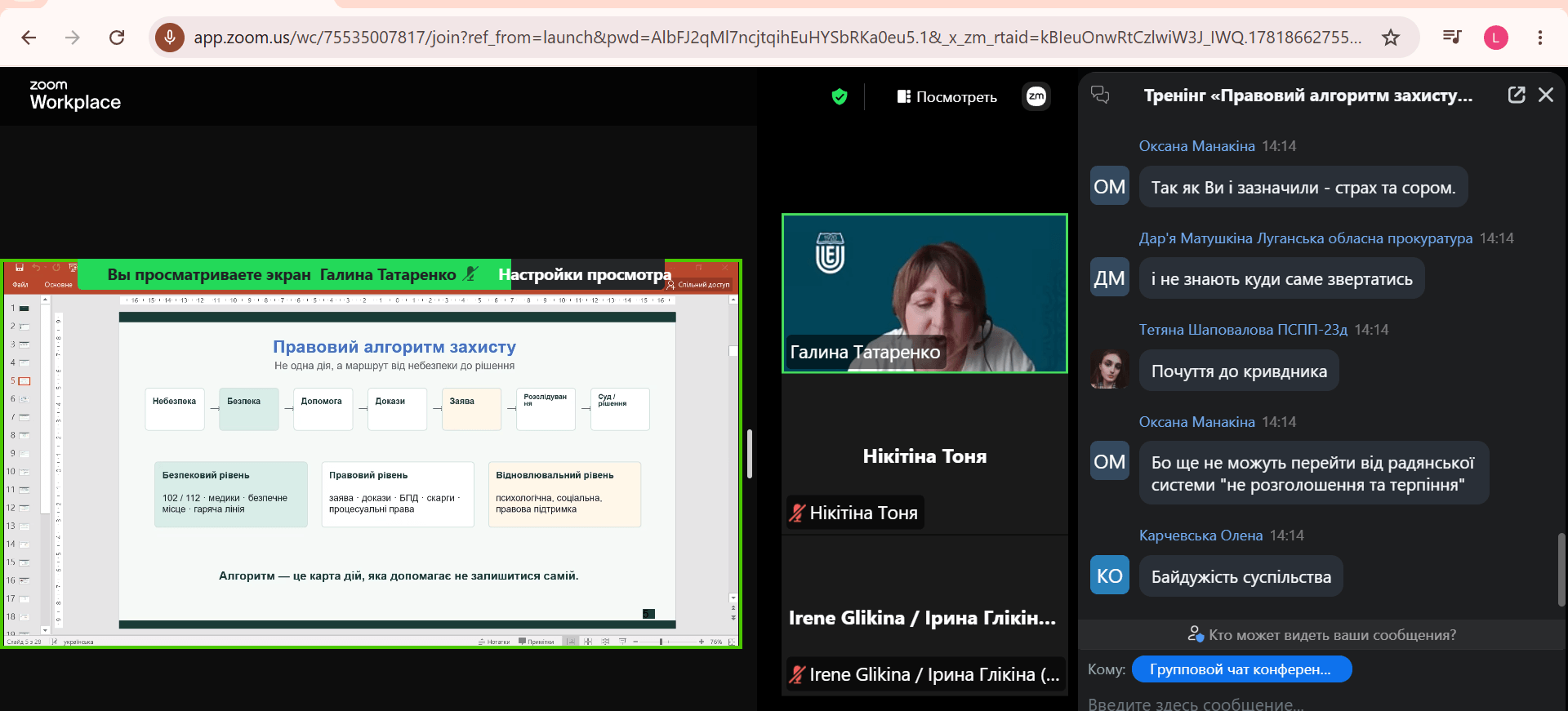This screenshot has height=711, width=1568.
Task: Go back with the browser back arrow
Action: click(x=29, y=38)
